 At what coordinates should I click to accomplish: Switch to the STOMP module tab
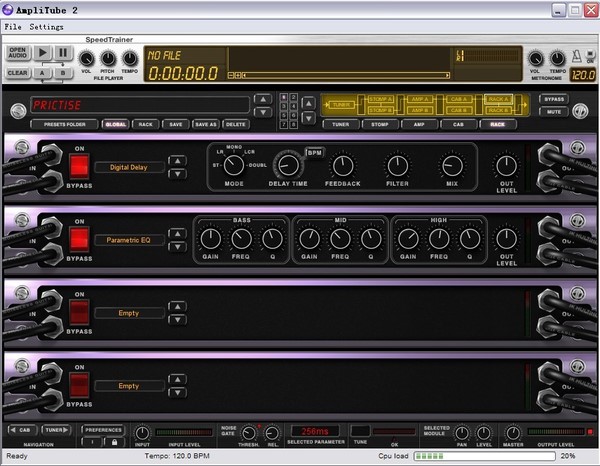coord(380,124)
